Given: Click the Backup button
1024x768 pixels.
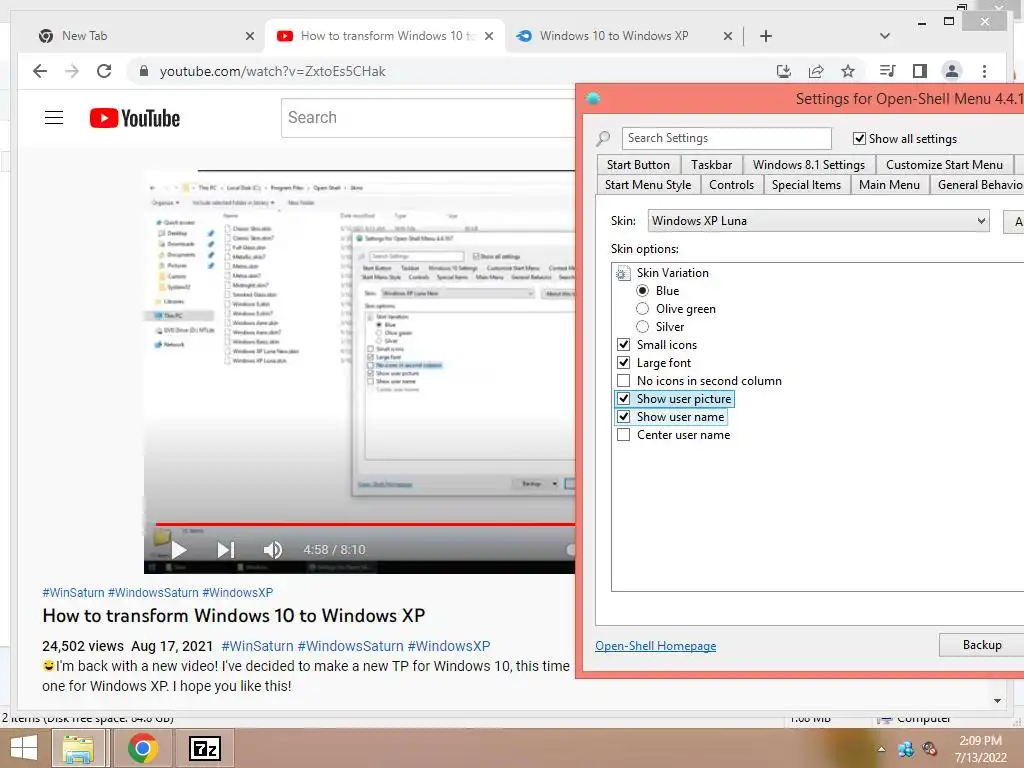Looking at the screenshot, I should pyautogui.click(x=982, y=645).
